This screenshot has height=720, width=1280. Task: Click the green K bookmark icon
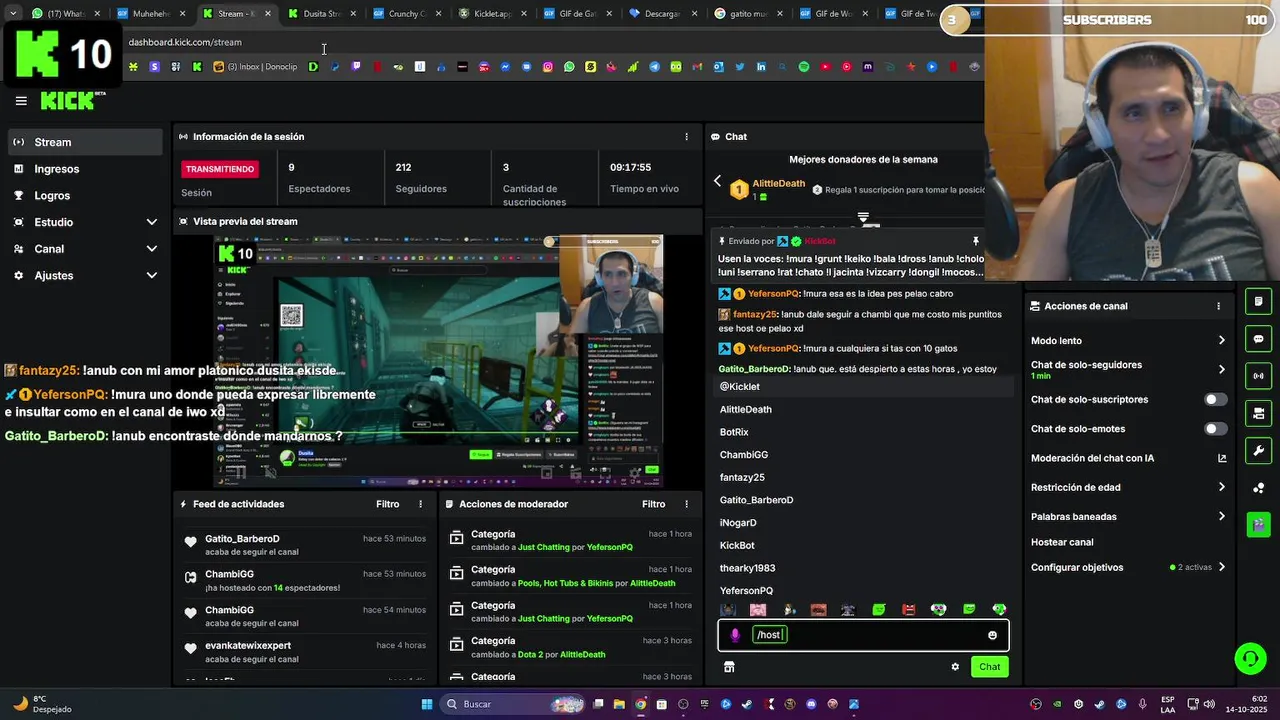pyautogui.click(x=197, y=67)
